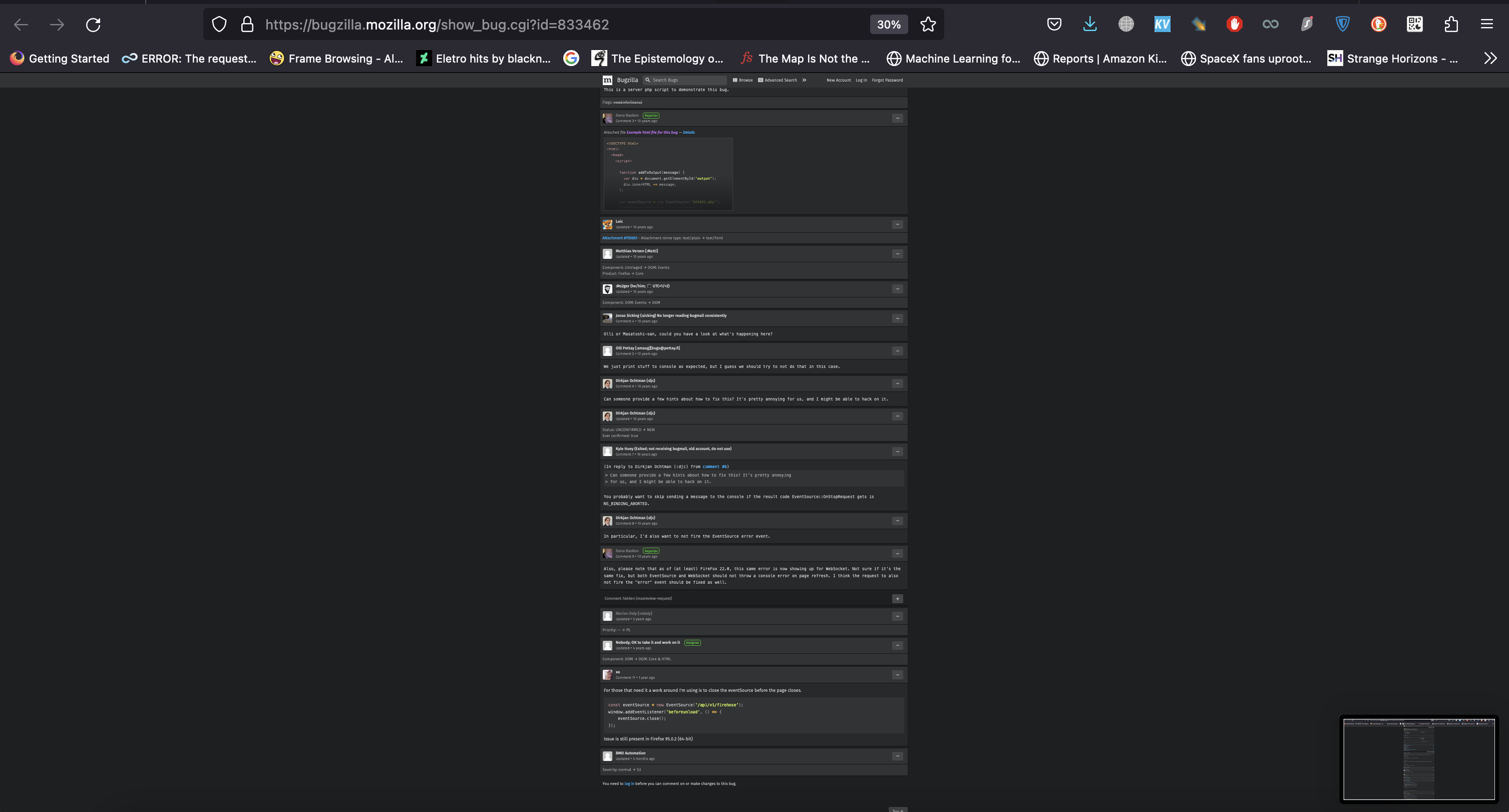Open the QR code extension

pos(1415,24)
